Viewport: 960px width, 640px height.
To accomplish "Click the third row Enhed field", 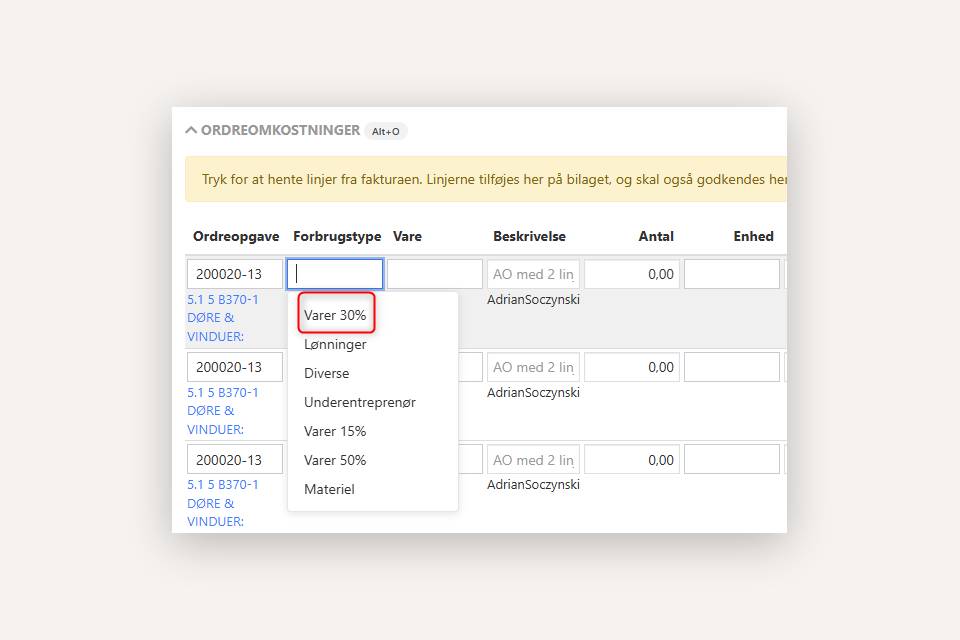I will [731, 460].
